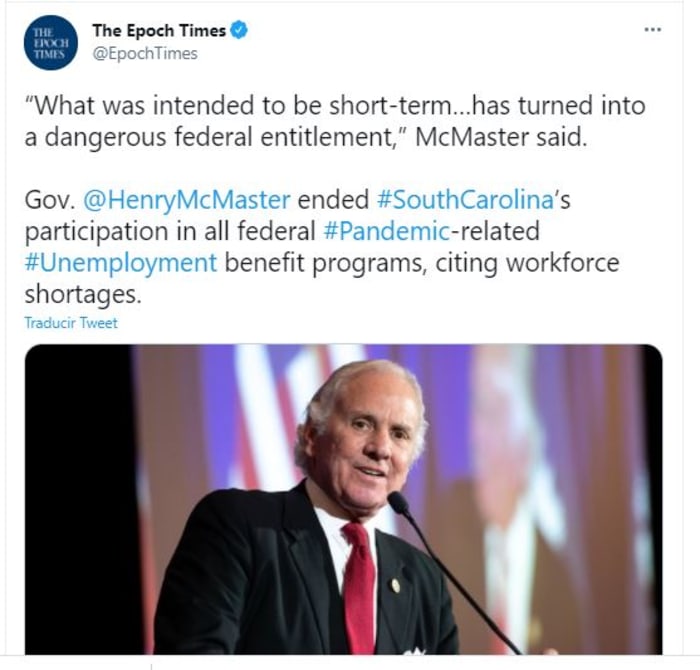Select the #Unemployment hashtag
Viewport: 700px width, 670px height.
pyautogui.click(x=120, y=263)
